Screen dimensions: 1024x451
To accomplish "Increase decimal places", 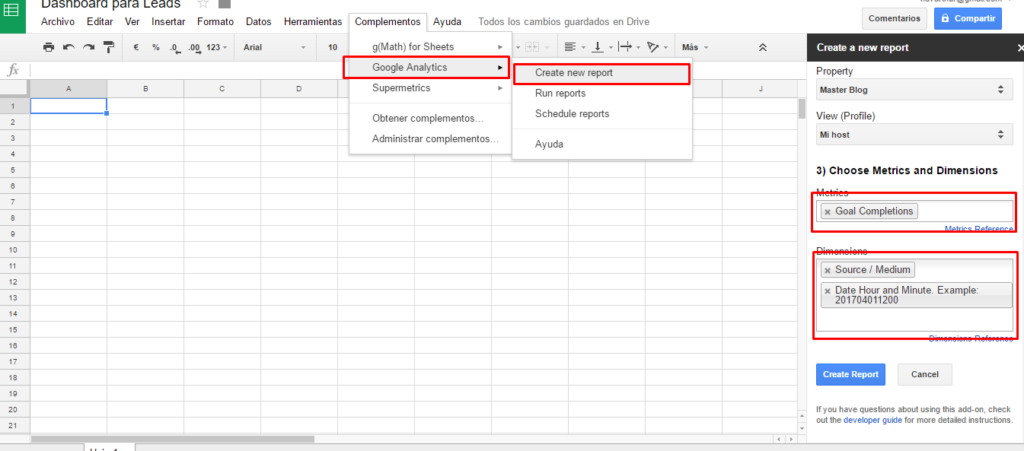I will click(194, 47).
